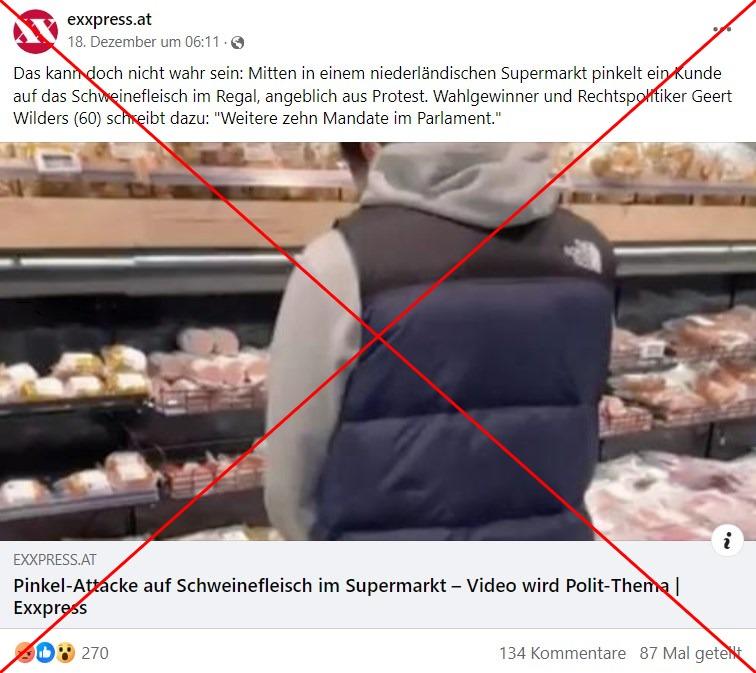756x673 pixels.
Task: Open the supermarket article preview image
Action: 378,341
